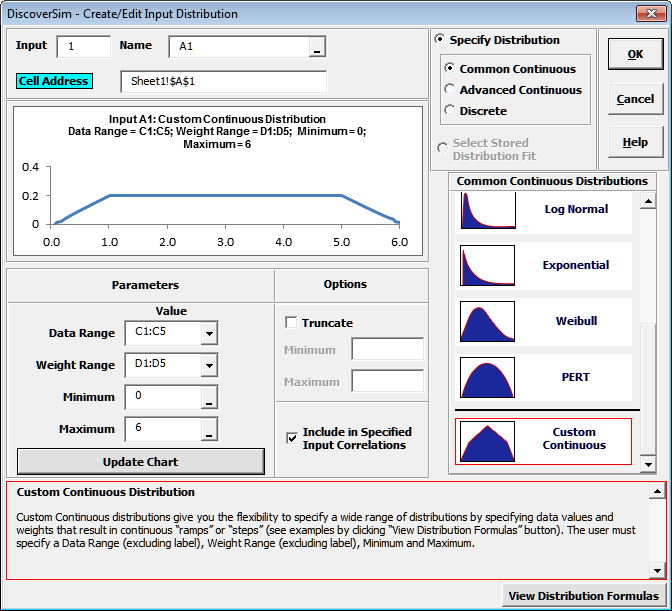Click the Maximum parameter cell picker button

tap(208, 430)
